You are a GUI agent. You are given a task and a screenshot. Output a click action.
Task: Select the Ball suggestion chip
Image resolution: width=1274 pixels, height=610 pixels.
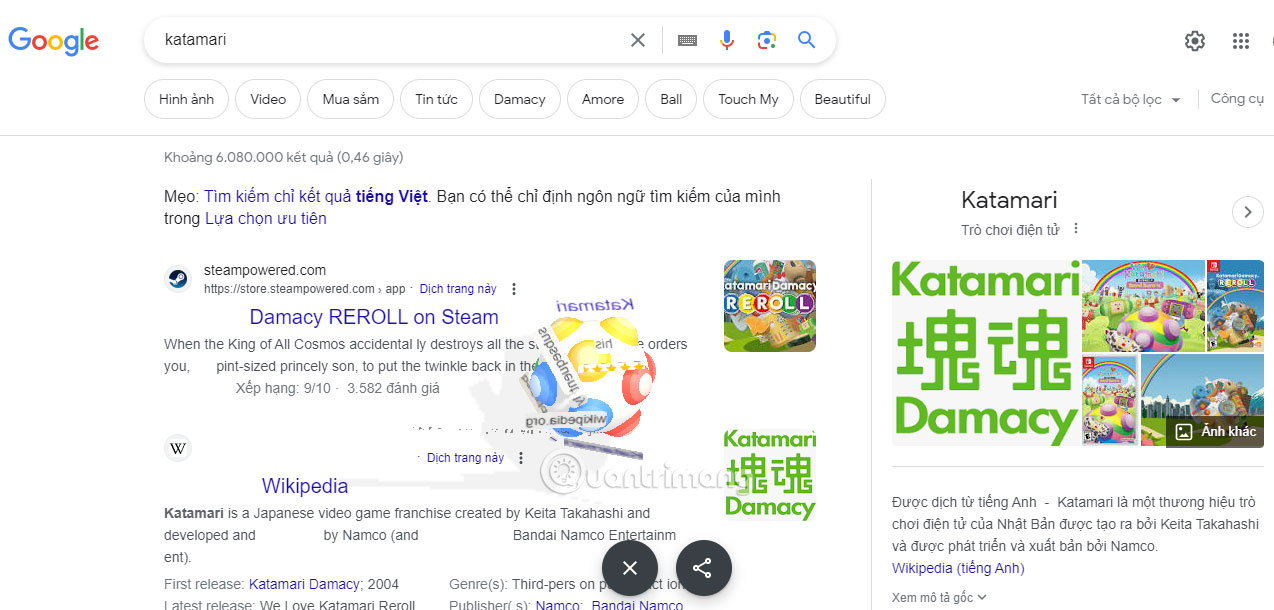tap(671, 99)
